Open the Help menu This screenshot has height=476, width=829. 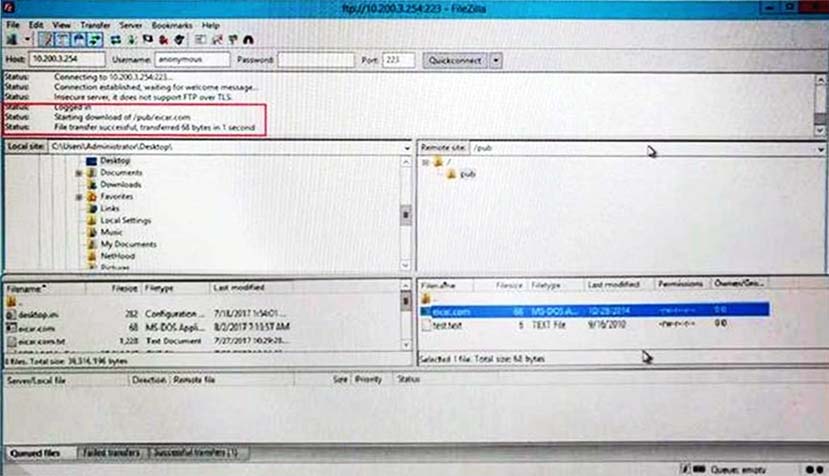(x=210, y=25)
